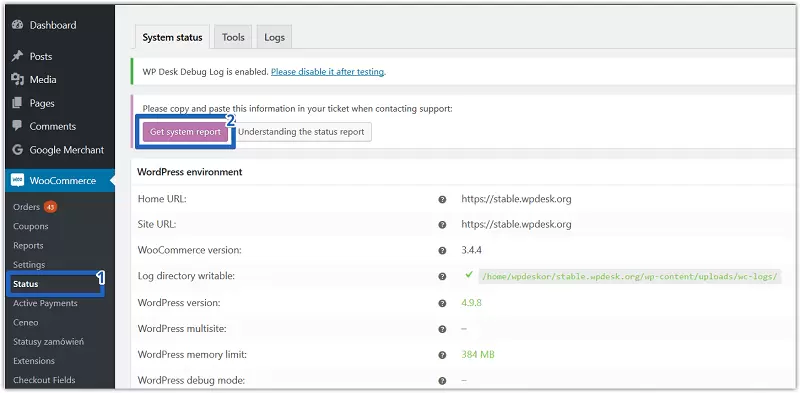
Task: Click the Comments bubble icon
Action: point(17,126)
